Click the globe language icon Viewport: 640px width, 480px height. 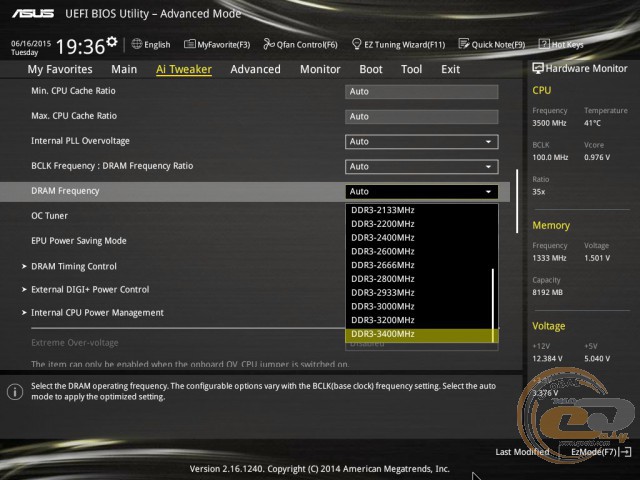[x=137, y=44]
